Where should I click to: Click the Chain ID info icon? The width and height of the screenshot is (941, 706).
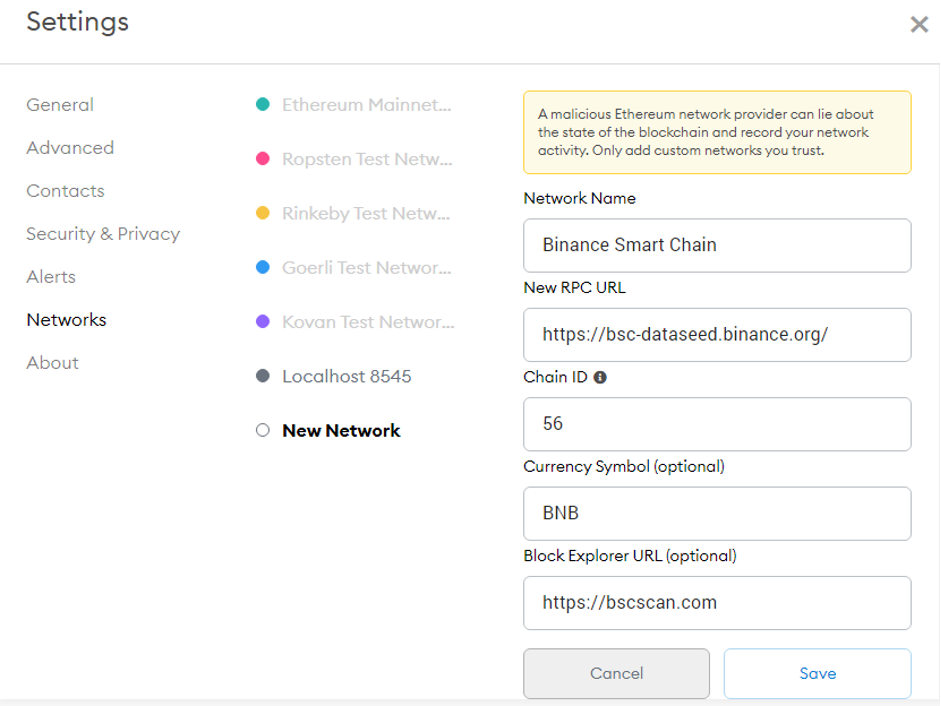tap(600, 377)
